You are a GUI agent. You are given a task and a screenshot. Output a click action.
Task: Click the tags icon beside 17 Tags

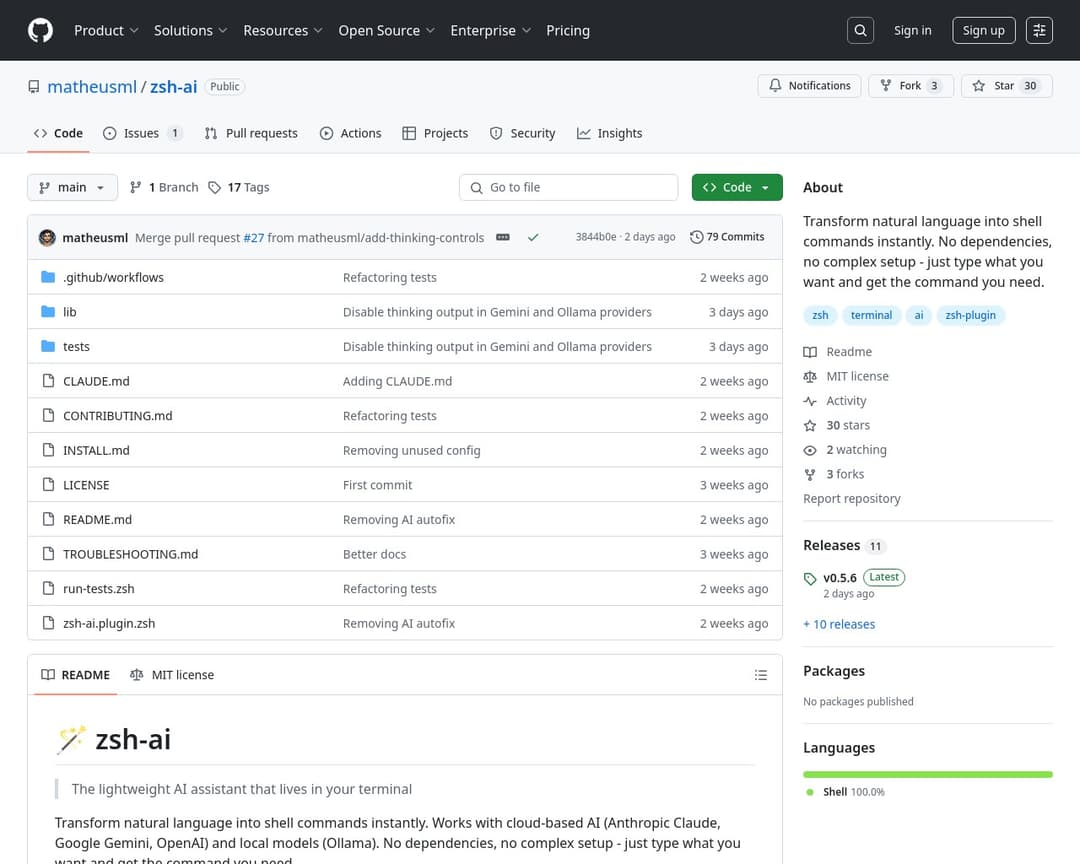click(x=215, y=187)
